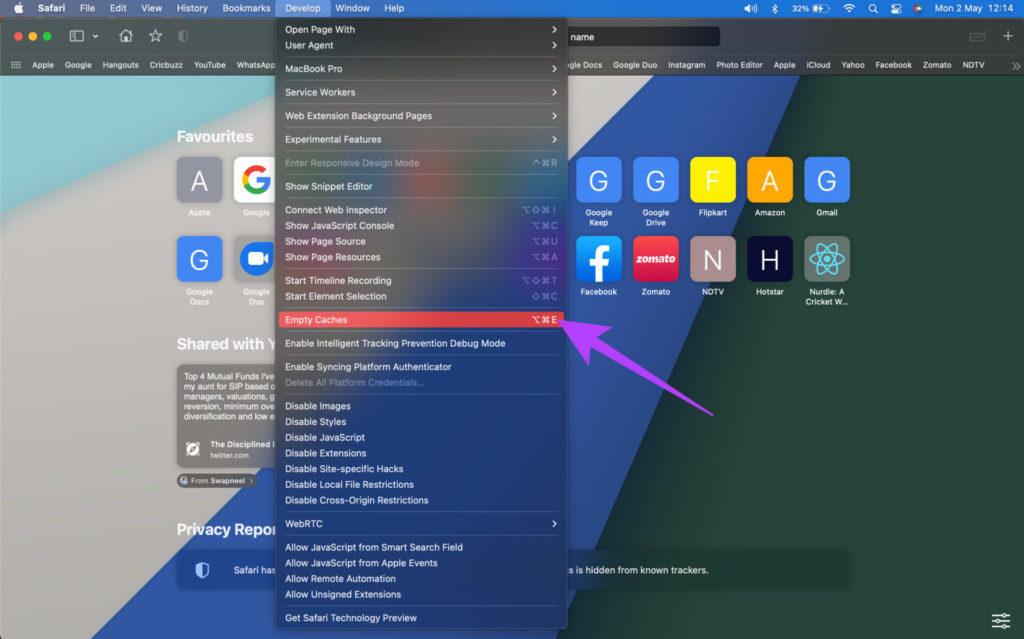This screenshot has height=639, width=1024.
Task: Show more bookmarks with the overflow chevron
Action: click(x=1015, y=65)
